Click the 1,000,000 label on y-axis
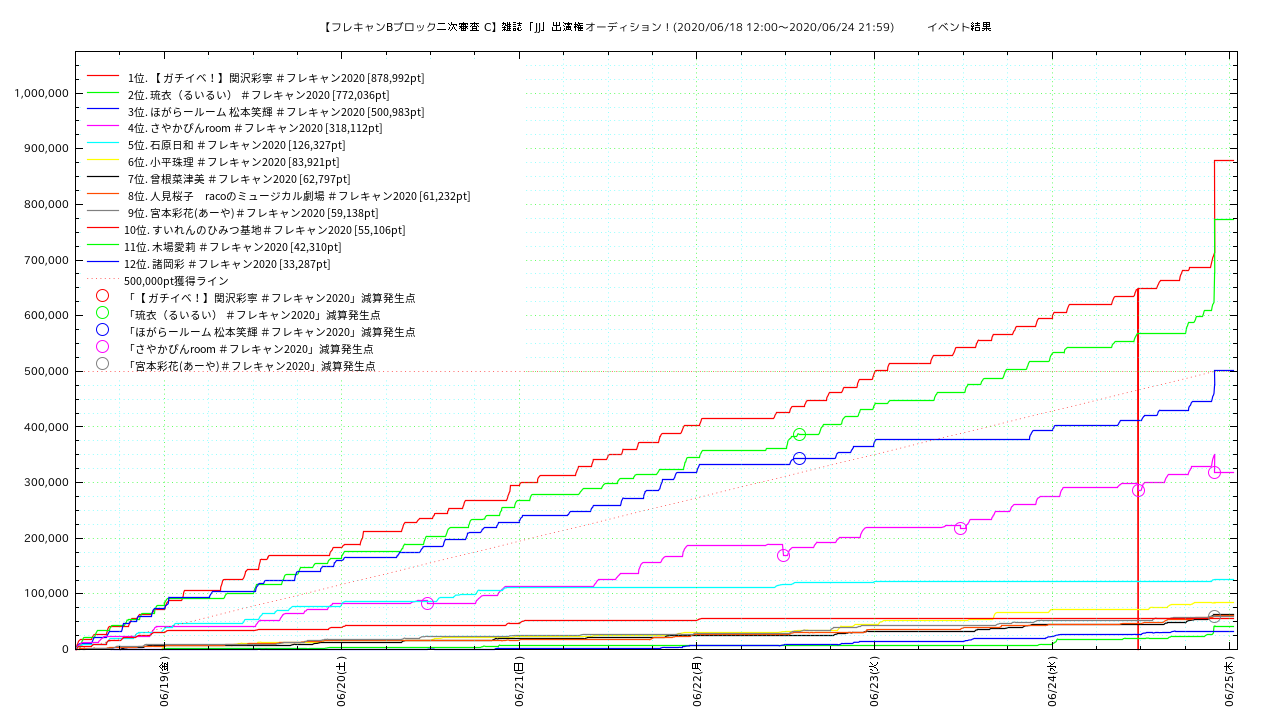This screenshot has width=1280, height=720. pyautogui.click(x=41, y=93)
